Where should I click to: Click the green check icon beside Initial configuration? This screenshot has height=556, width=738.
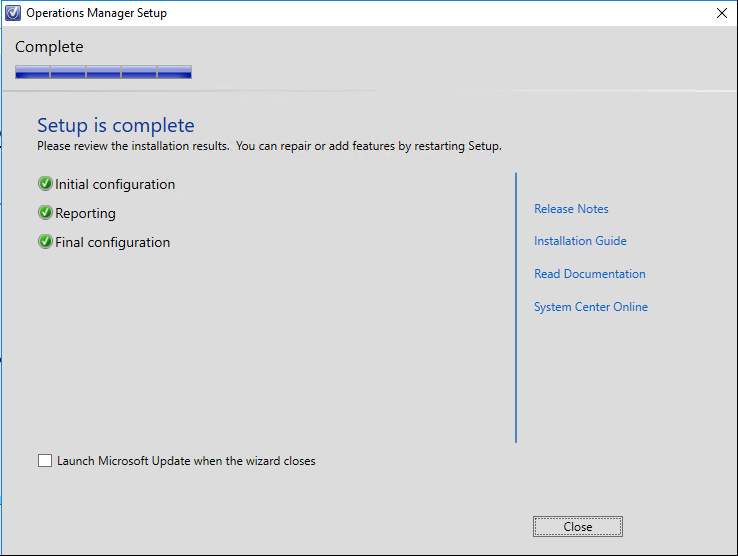[x=45, y=184]
